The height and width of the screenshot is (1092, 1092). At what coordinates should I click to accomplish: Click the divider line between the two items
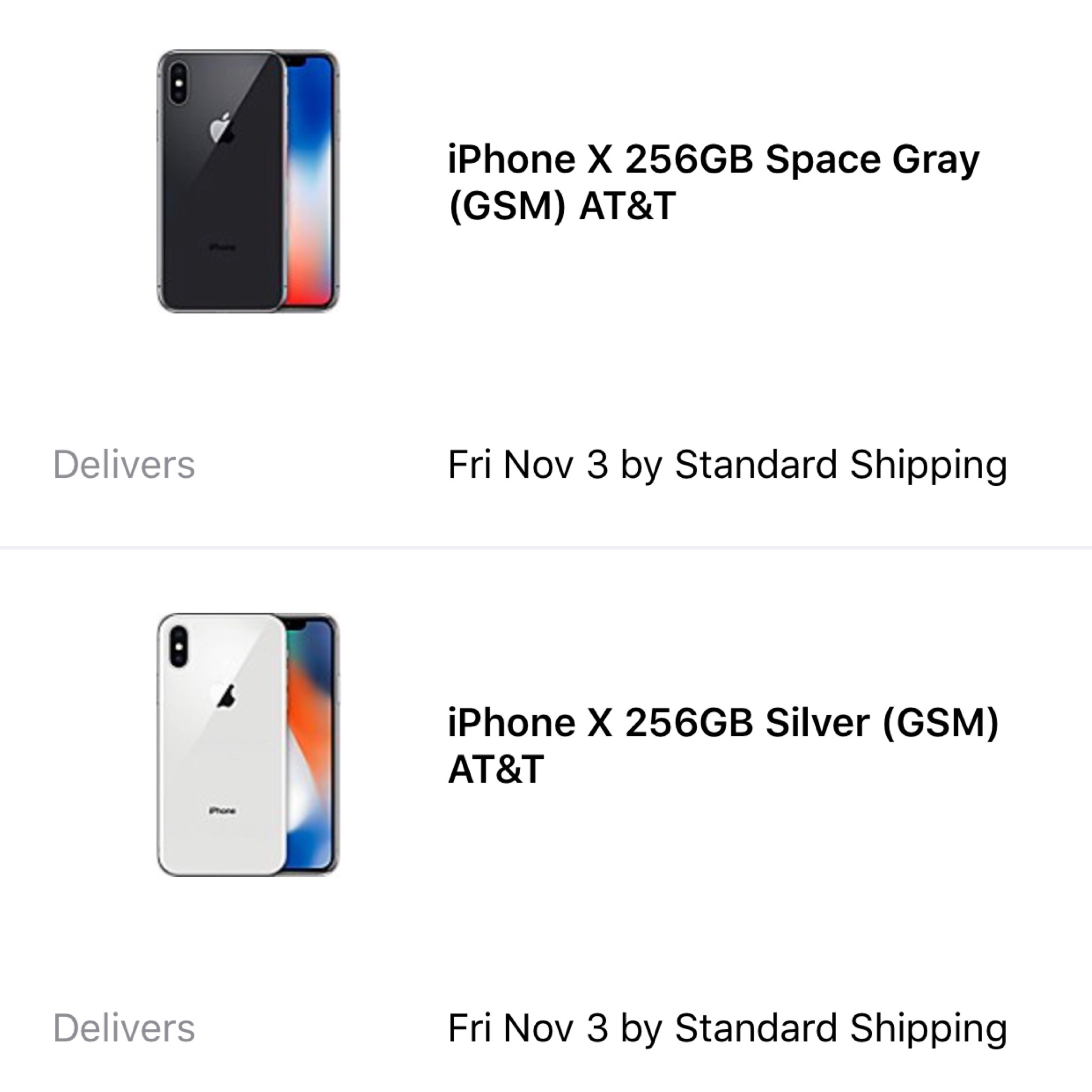pyautogui.click(x=546, y=548)
